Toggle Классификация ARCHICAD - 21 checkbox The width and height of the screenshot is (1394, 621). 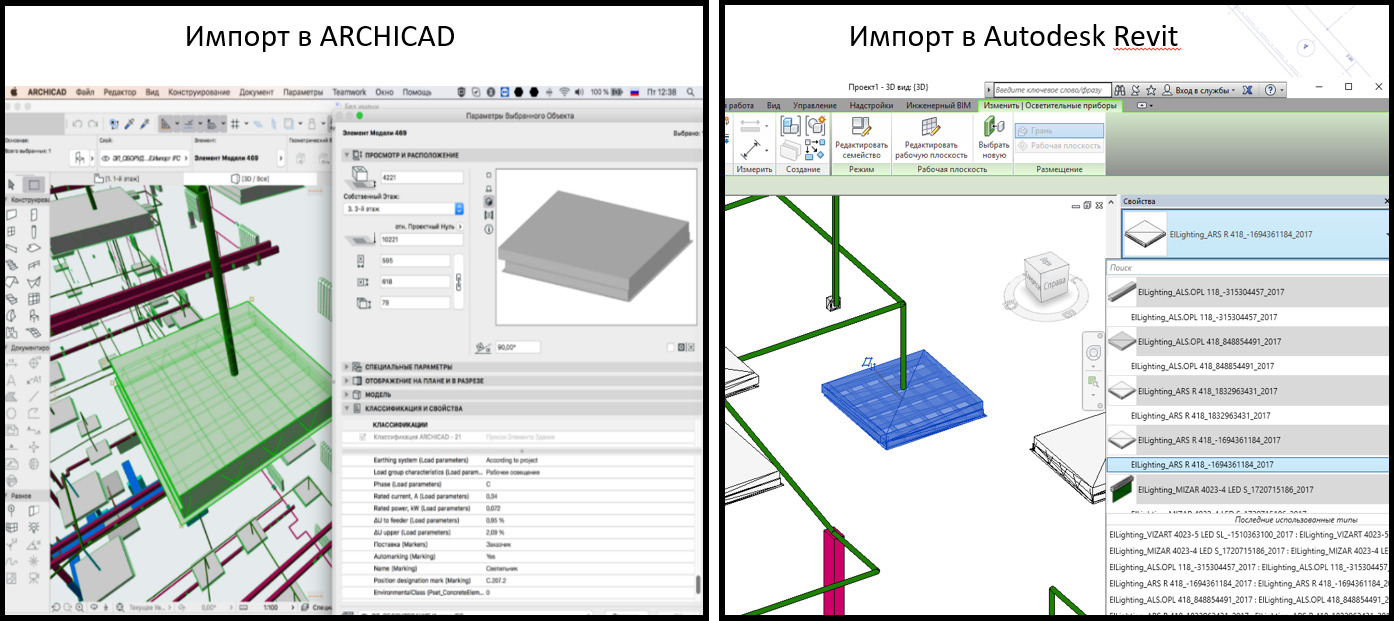(x=362, y=437)
